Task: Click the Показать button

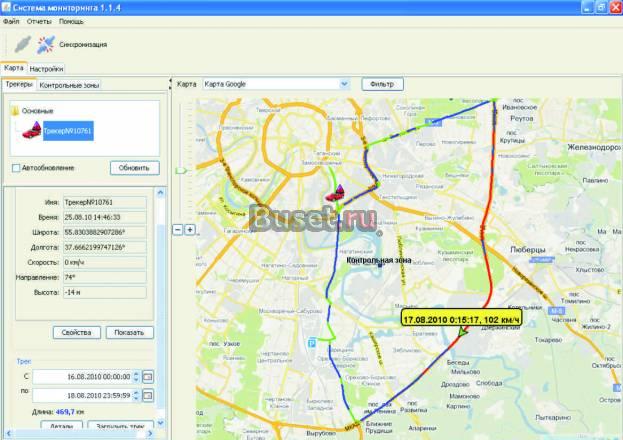Action: pyautogui.click(x=130, y=332)
